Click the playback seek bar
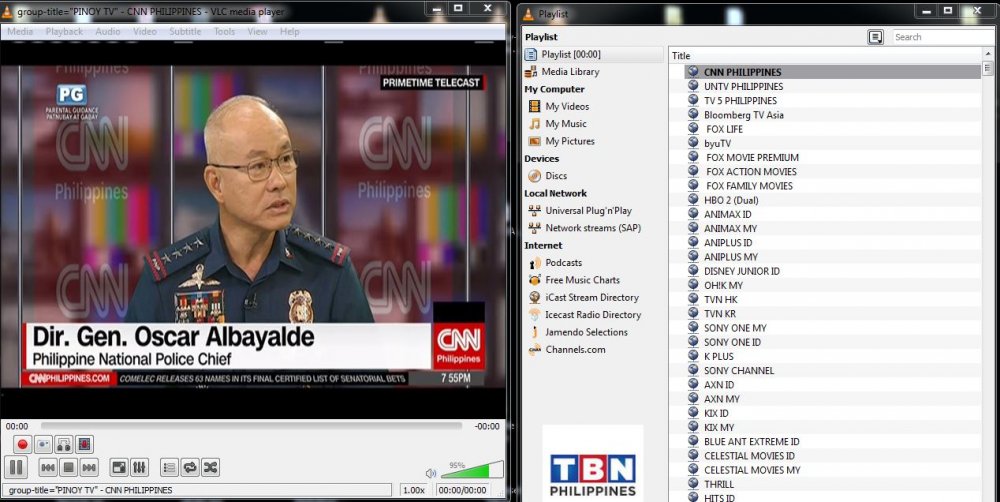Viewport: 1000px width, 502px height. [x=251, y=425]
